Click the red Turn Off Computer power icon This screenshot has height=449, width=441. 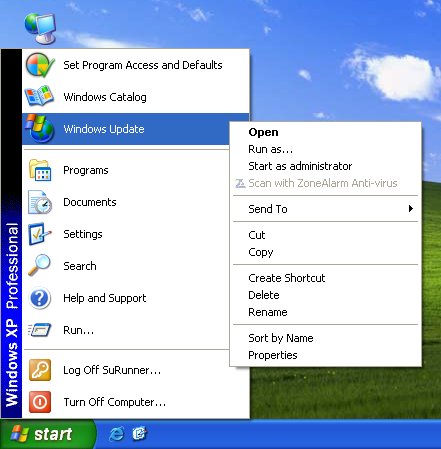point(40,402)
